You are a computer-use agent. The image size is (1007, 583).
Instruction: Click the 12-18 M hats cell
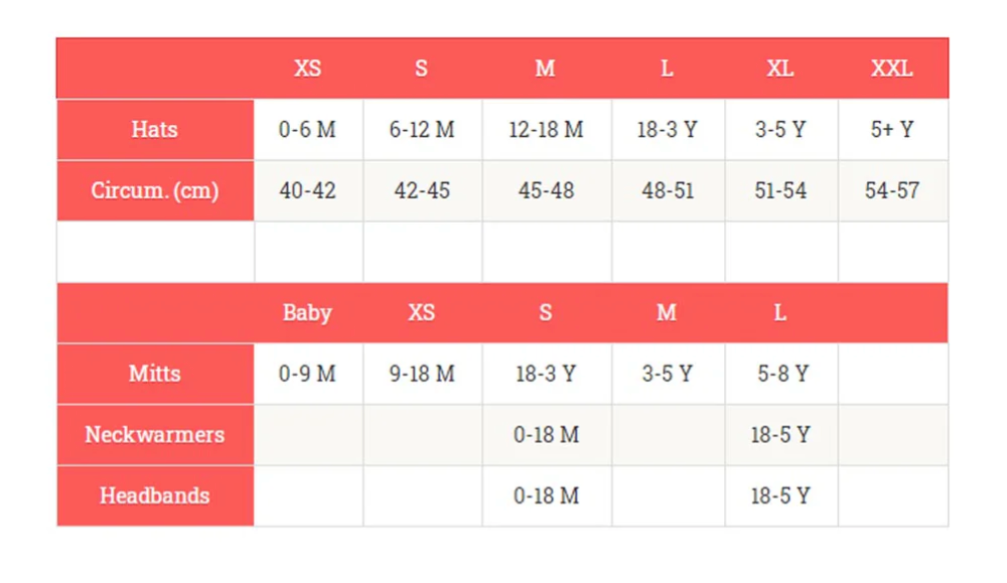point(546,130)
